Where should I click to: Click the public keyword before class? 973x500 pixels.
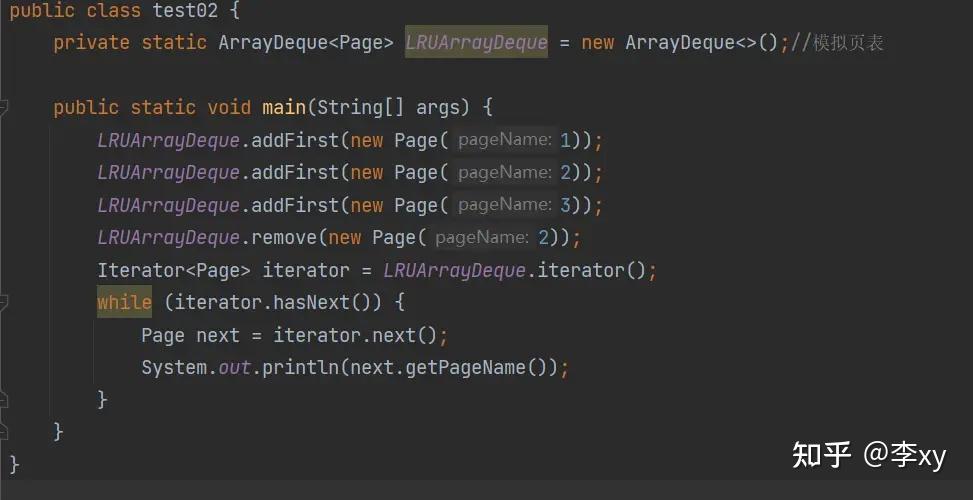[x=42, y=11]
